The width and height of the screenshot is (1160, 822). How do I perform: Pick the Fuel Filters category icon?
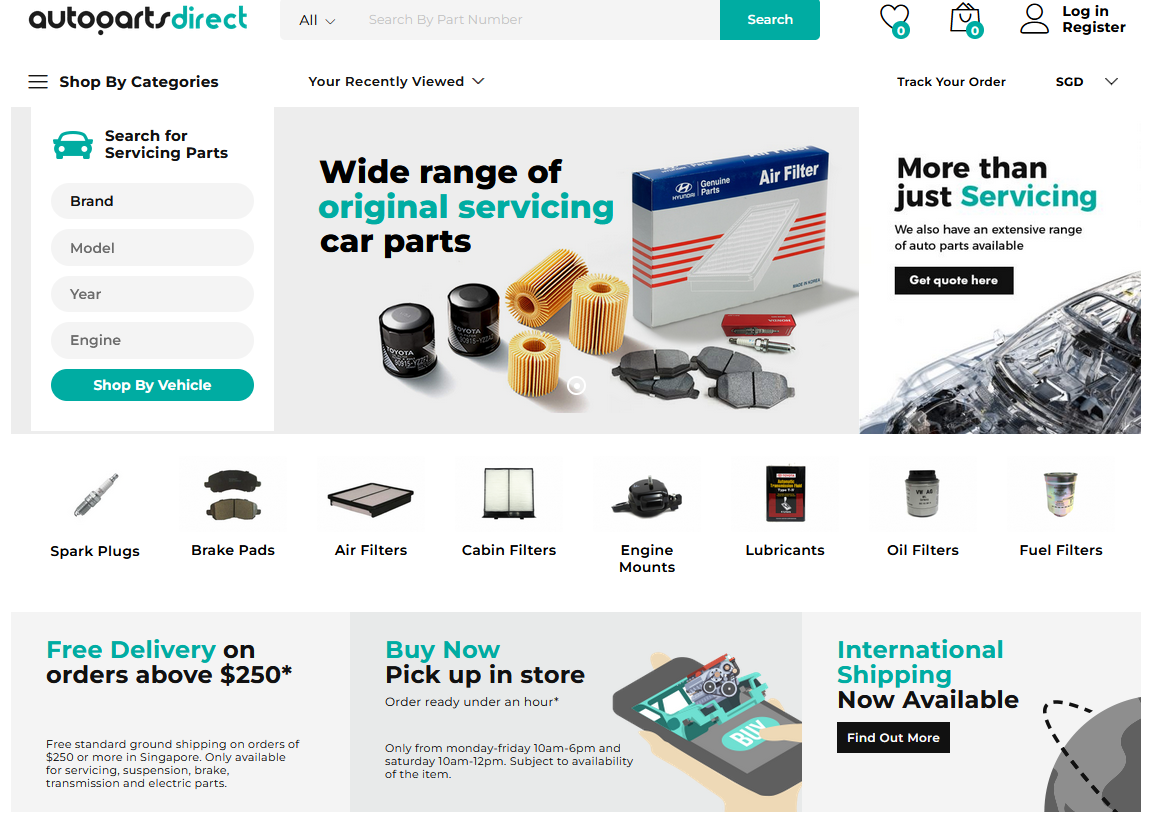pos(1061,493)
